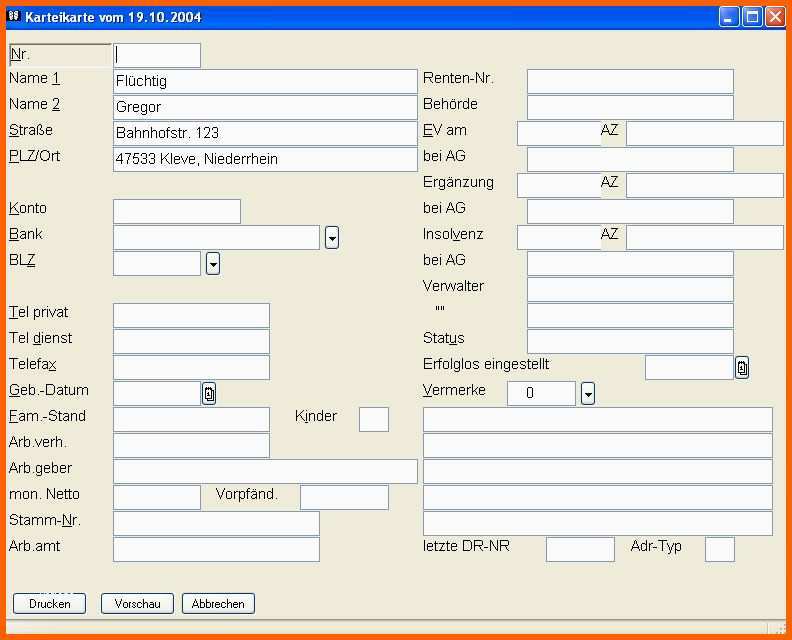Click the Arb.amt input field

[x=217, y=550]
